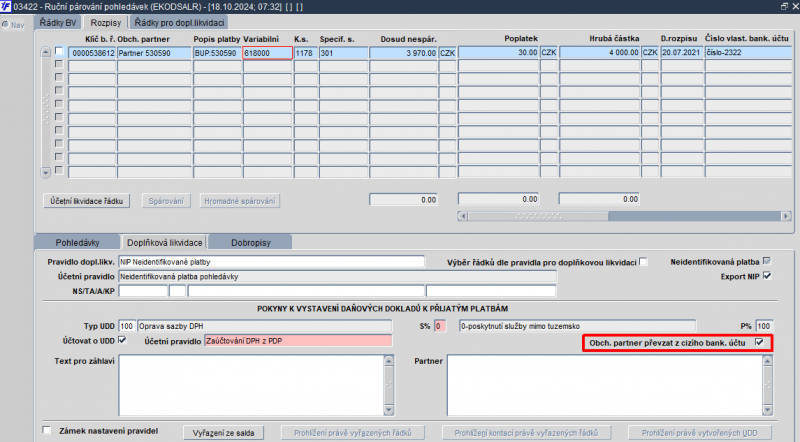Click horizontal scrollbar right arrow
The image size is (800, 442).
tap(786, 216)
